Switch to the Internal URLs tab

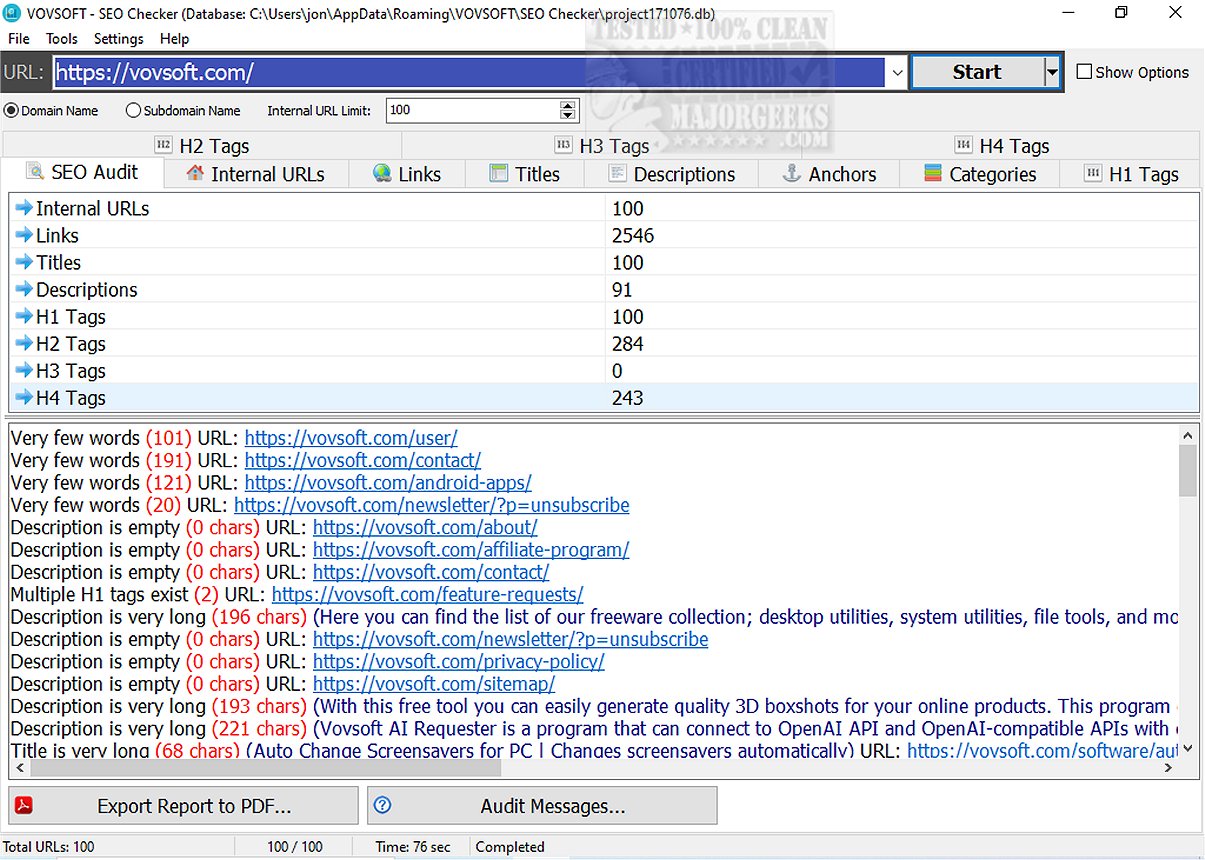pyautogui.click(x=257, y=174)
